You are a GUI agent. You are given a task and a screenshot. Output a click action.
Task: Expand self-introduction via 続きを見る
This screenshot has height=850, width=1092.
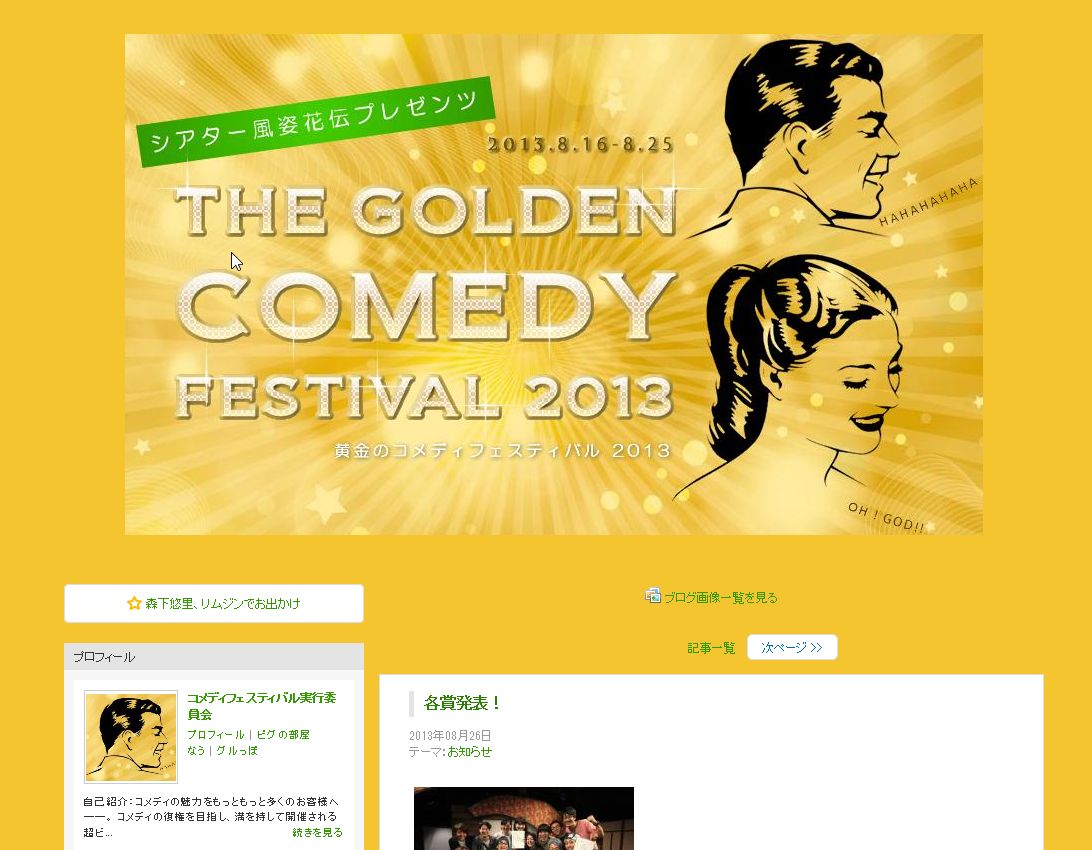pyautogui.click(x=318, y=832)
